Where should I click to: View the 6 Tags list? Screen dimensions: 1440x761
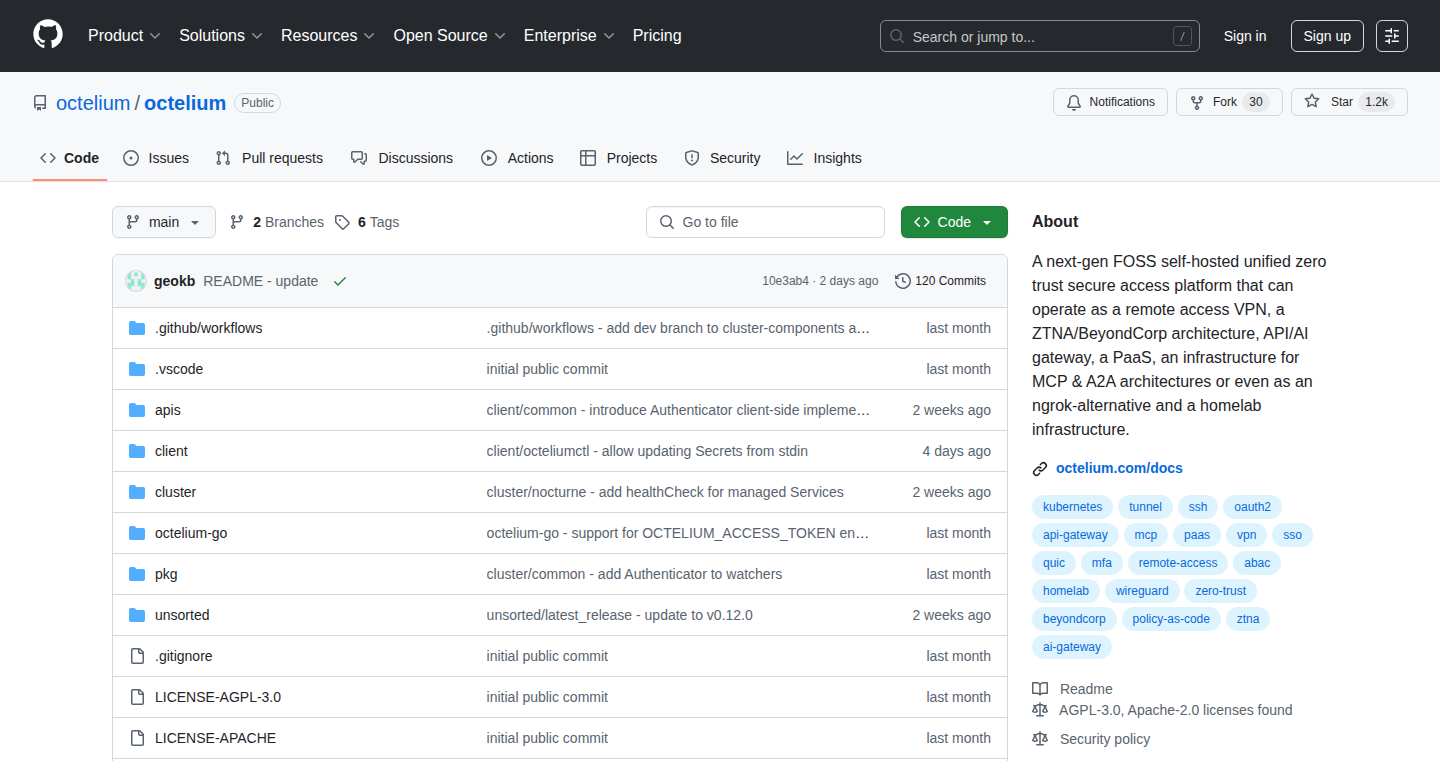pos(367,222)
